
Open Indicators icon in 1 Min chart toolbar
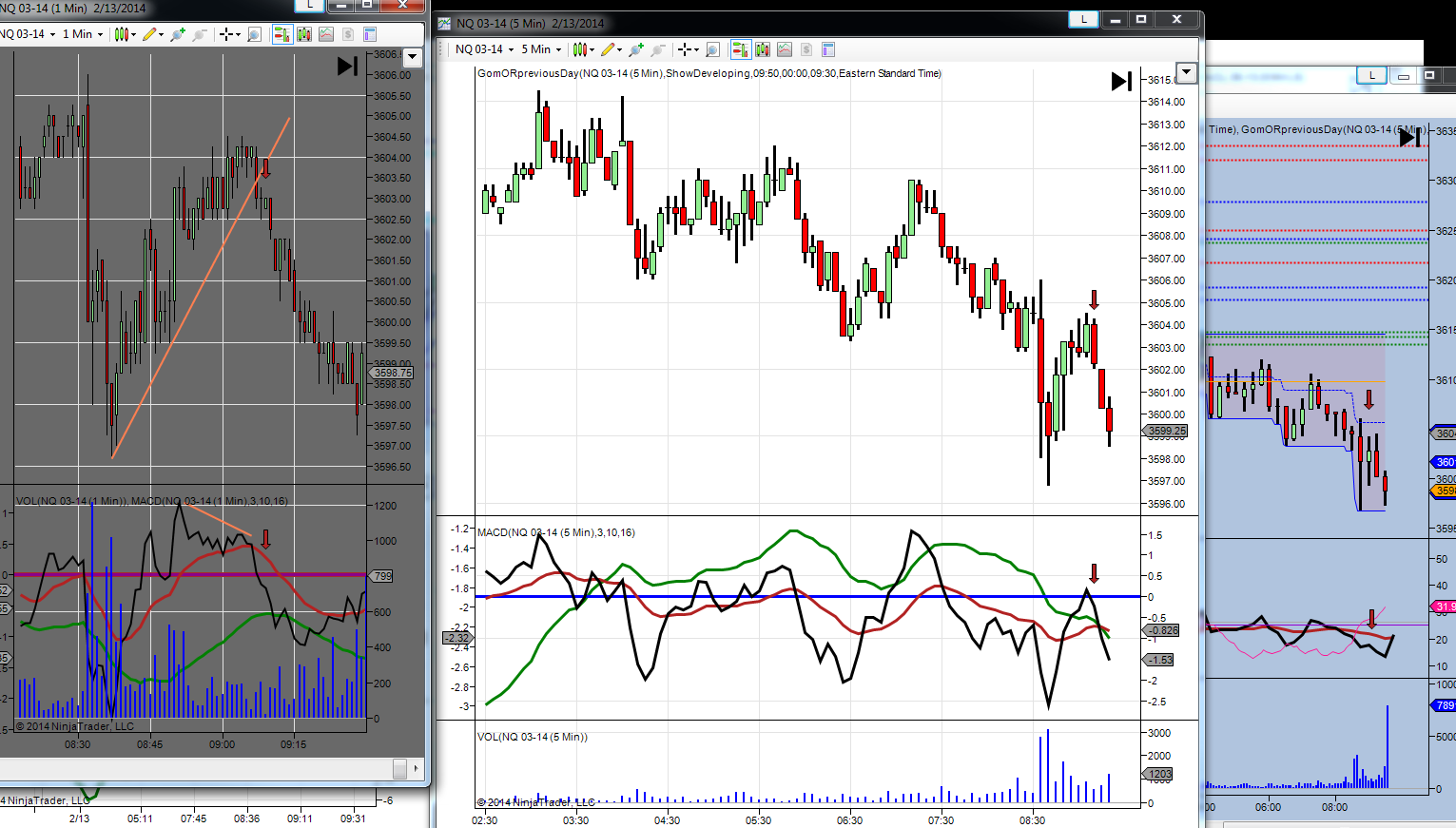point(326,34)
